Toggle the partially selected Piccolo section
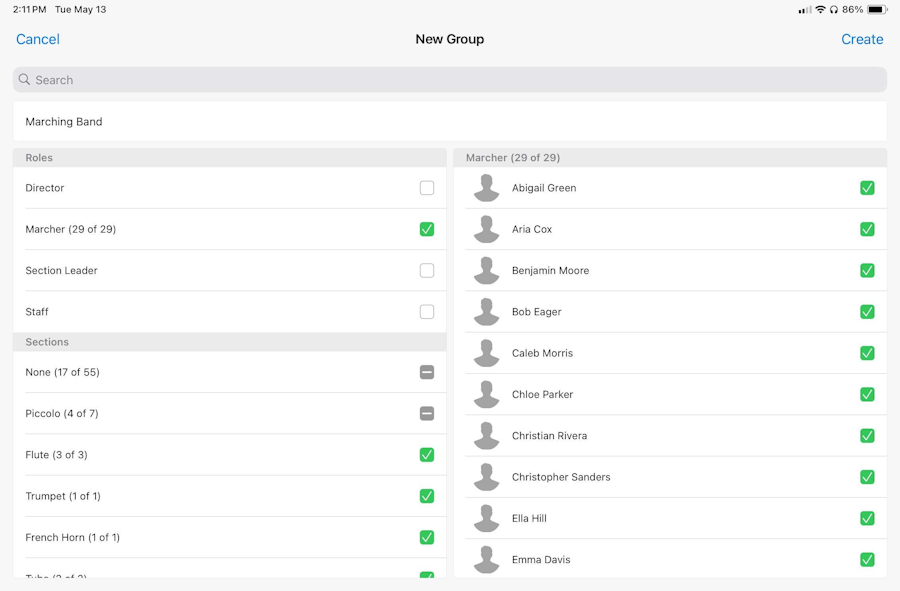900x591 pixels. [427, 414]
